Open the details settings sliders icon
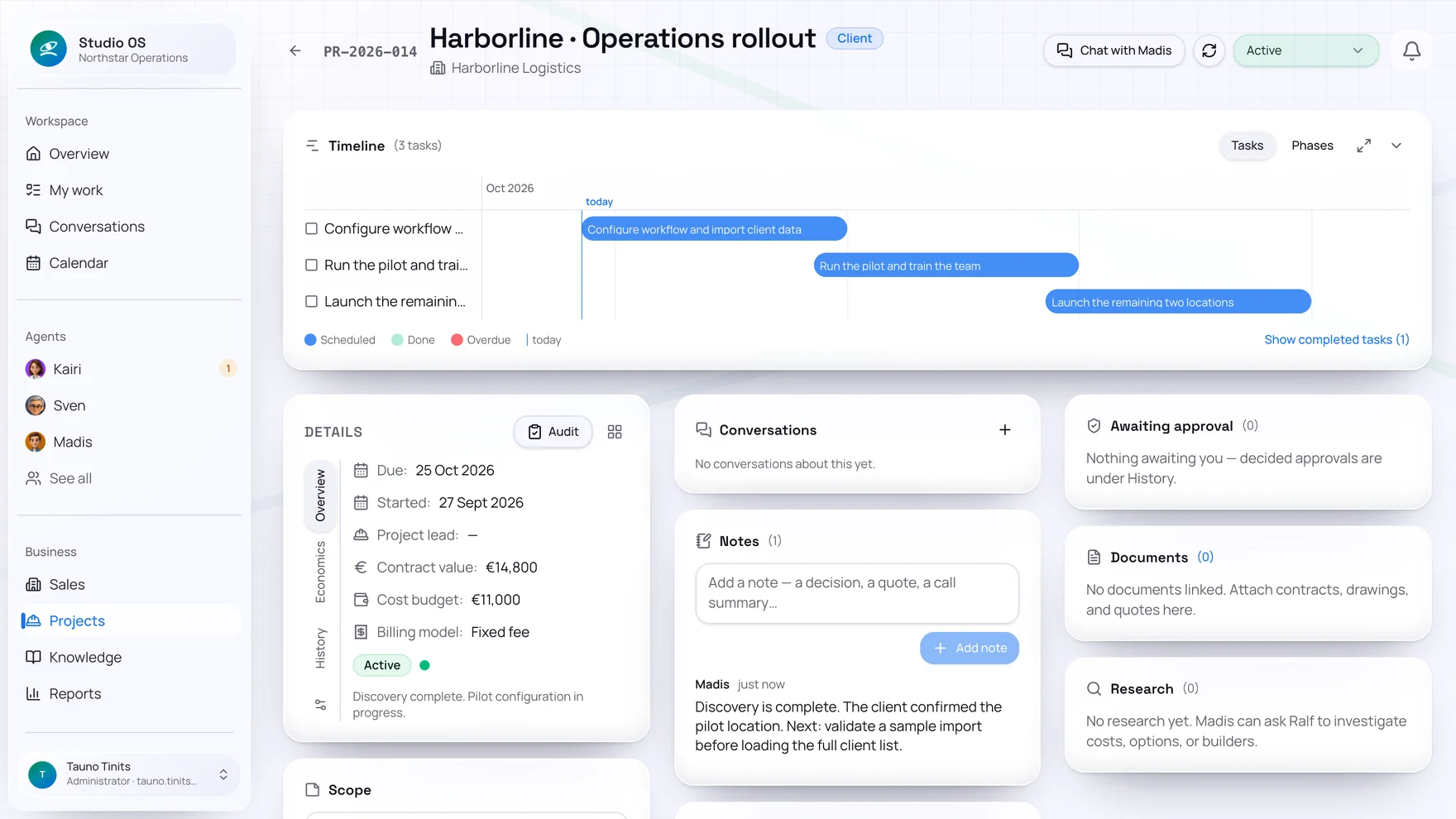Screen dimensions: 1456x819 (x=321, y=705)
